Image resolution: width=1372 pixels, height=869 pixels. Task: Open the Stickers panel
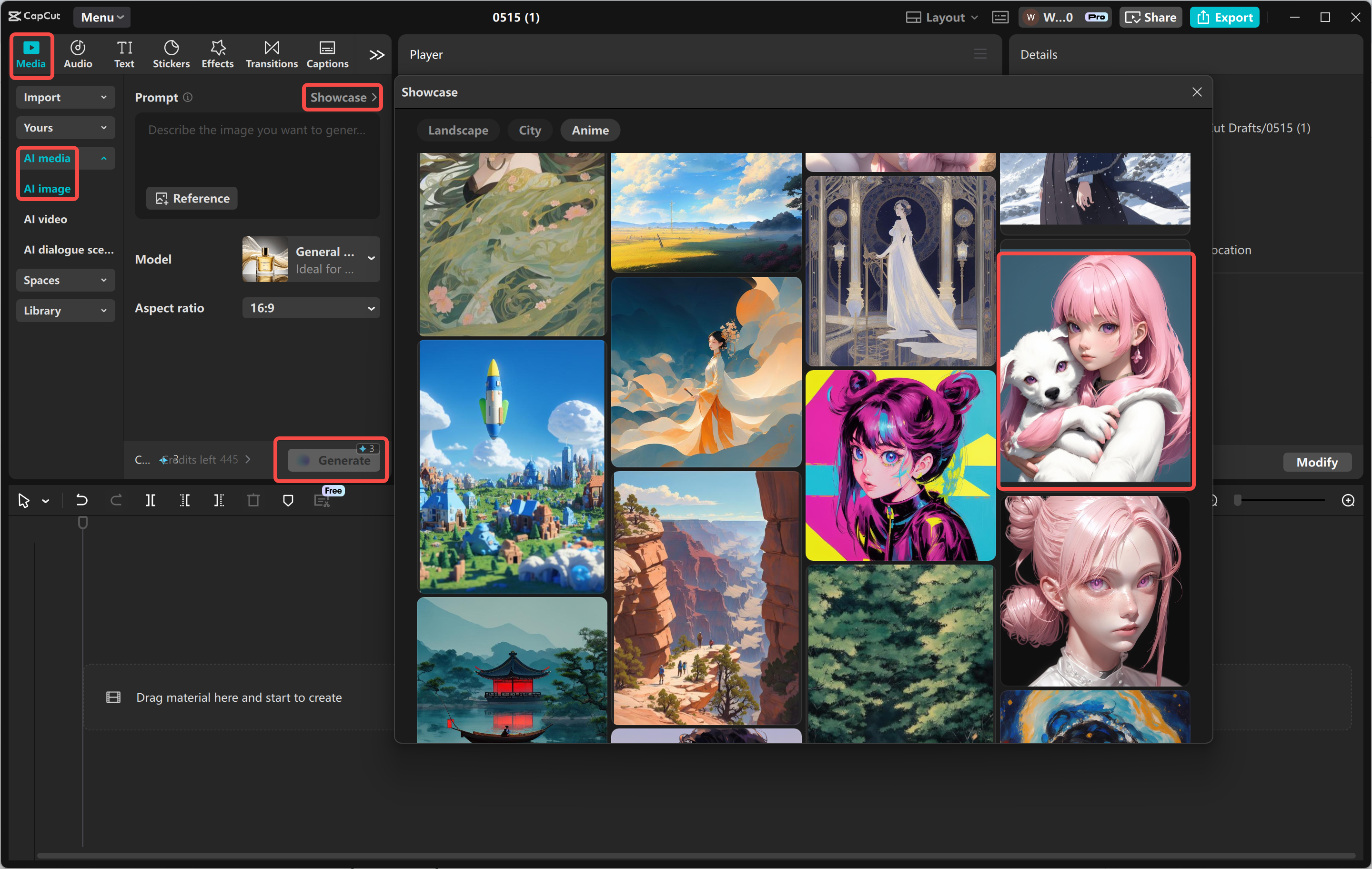(x=171, y=53)
